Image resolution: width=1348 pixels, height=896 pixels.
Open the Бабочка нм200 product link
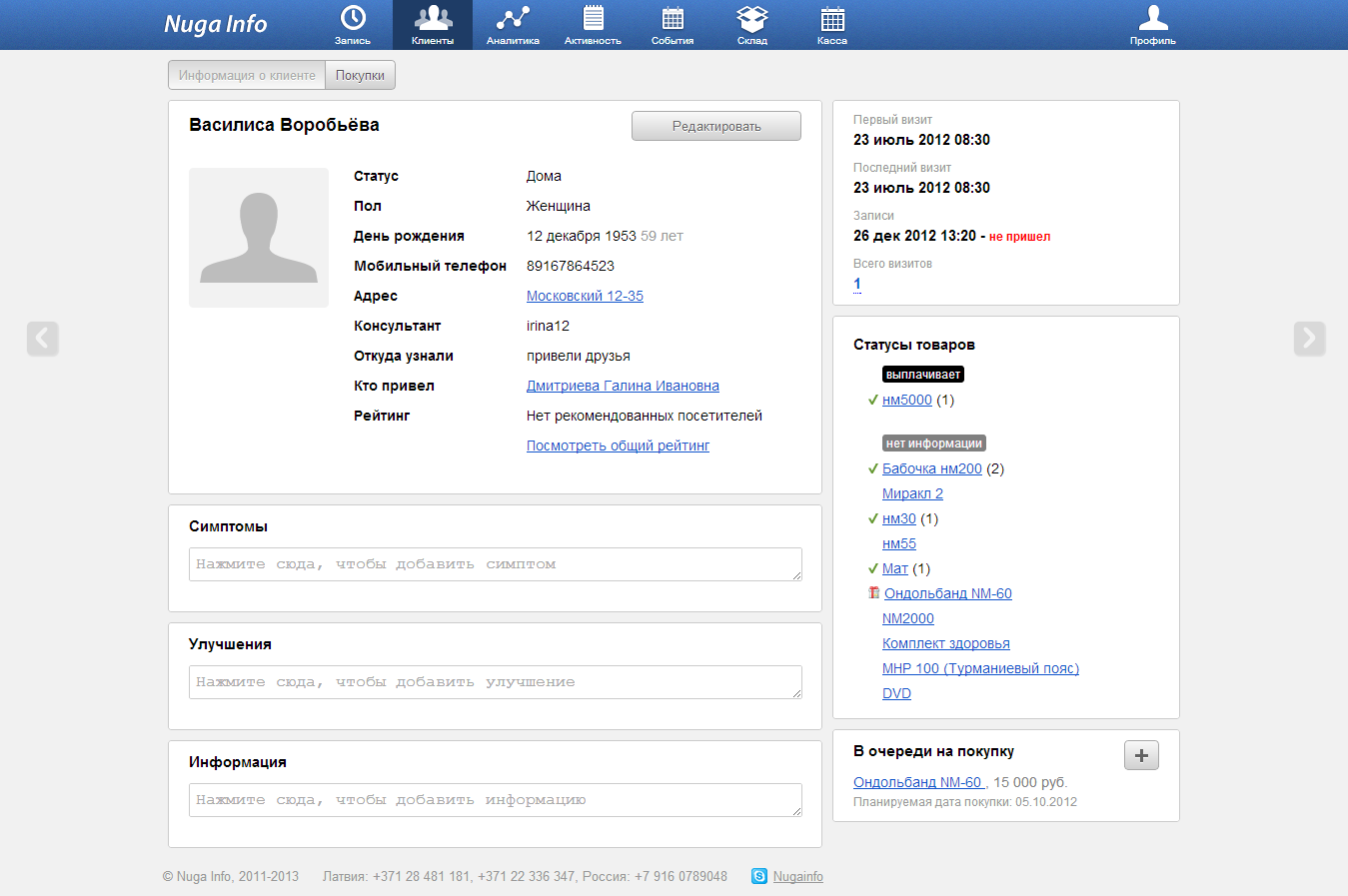coord(931,468)
